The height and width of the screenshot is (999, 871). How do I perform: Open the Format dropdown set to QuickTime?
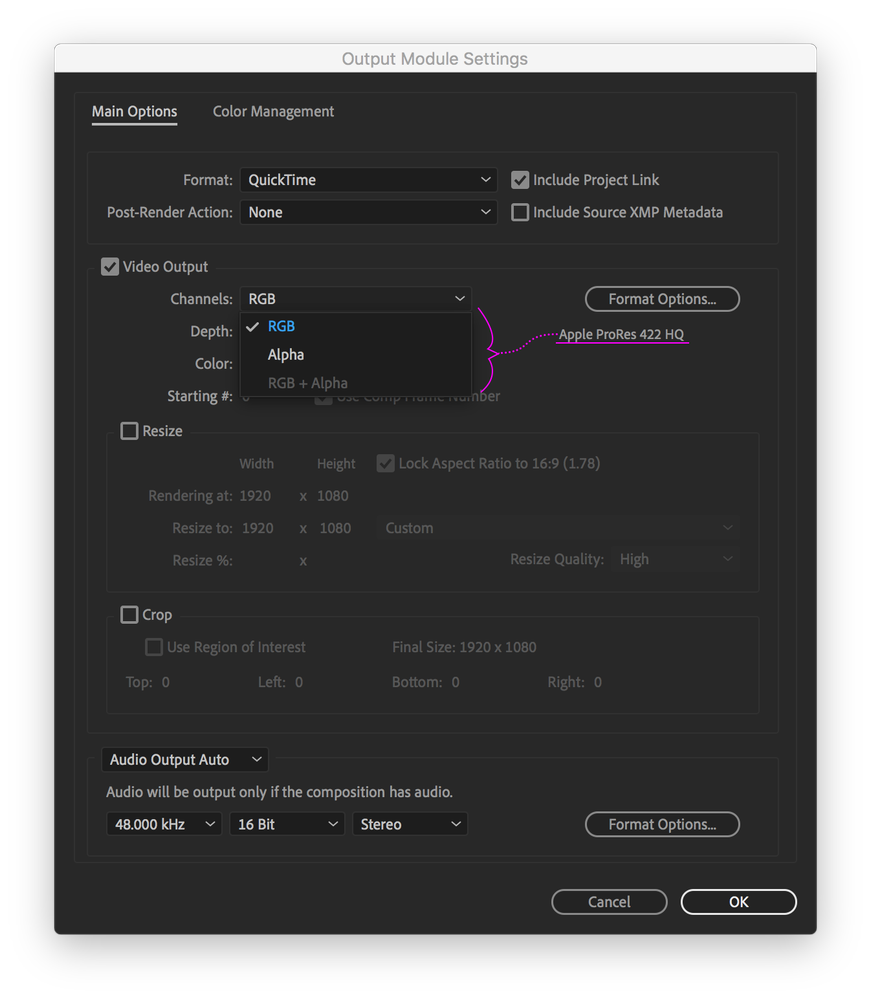coord(367,180)
